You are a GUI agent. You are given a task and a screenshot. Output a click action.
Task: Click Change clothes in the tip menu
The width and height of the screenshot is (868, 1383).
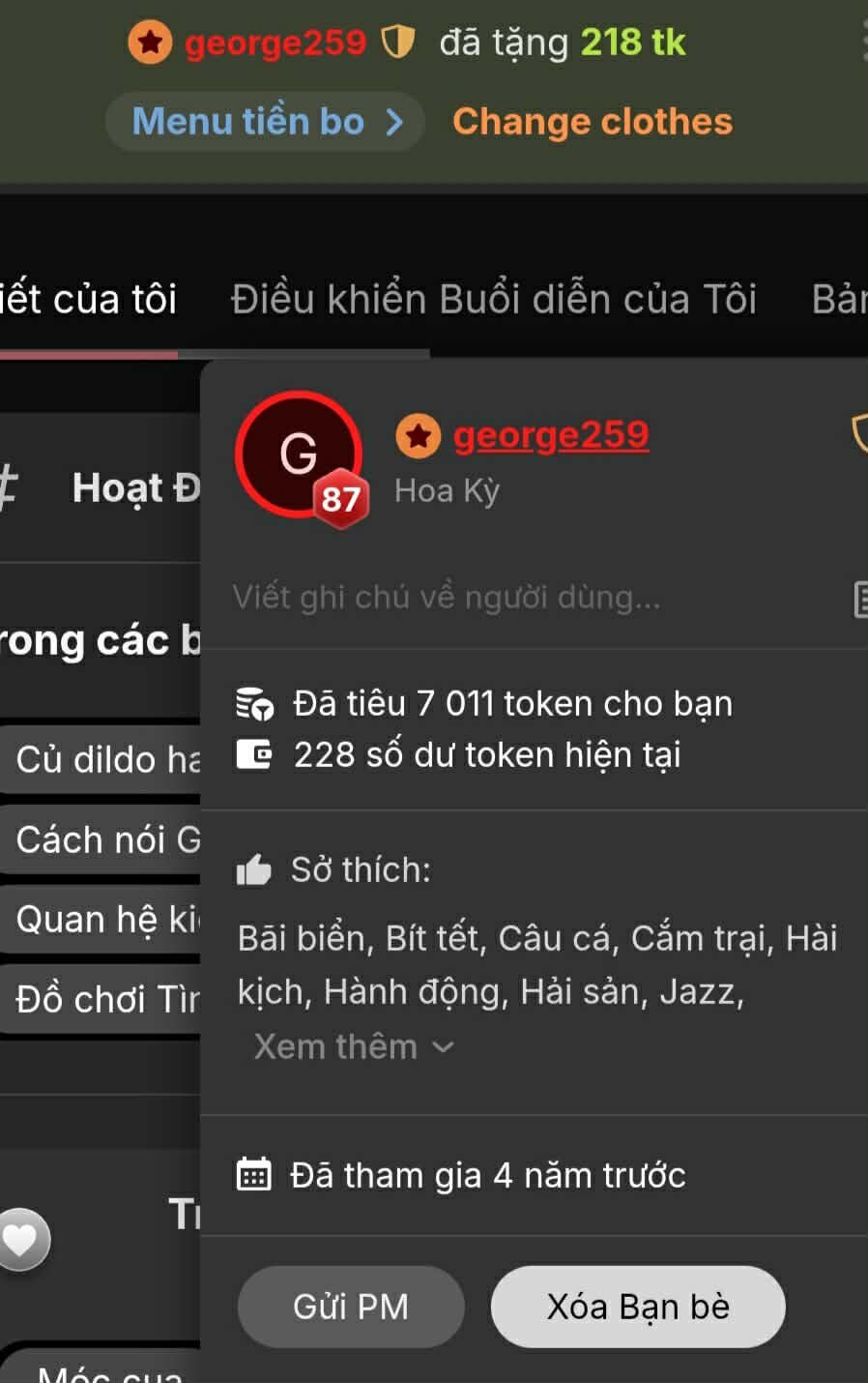(593, 122)
